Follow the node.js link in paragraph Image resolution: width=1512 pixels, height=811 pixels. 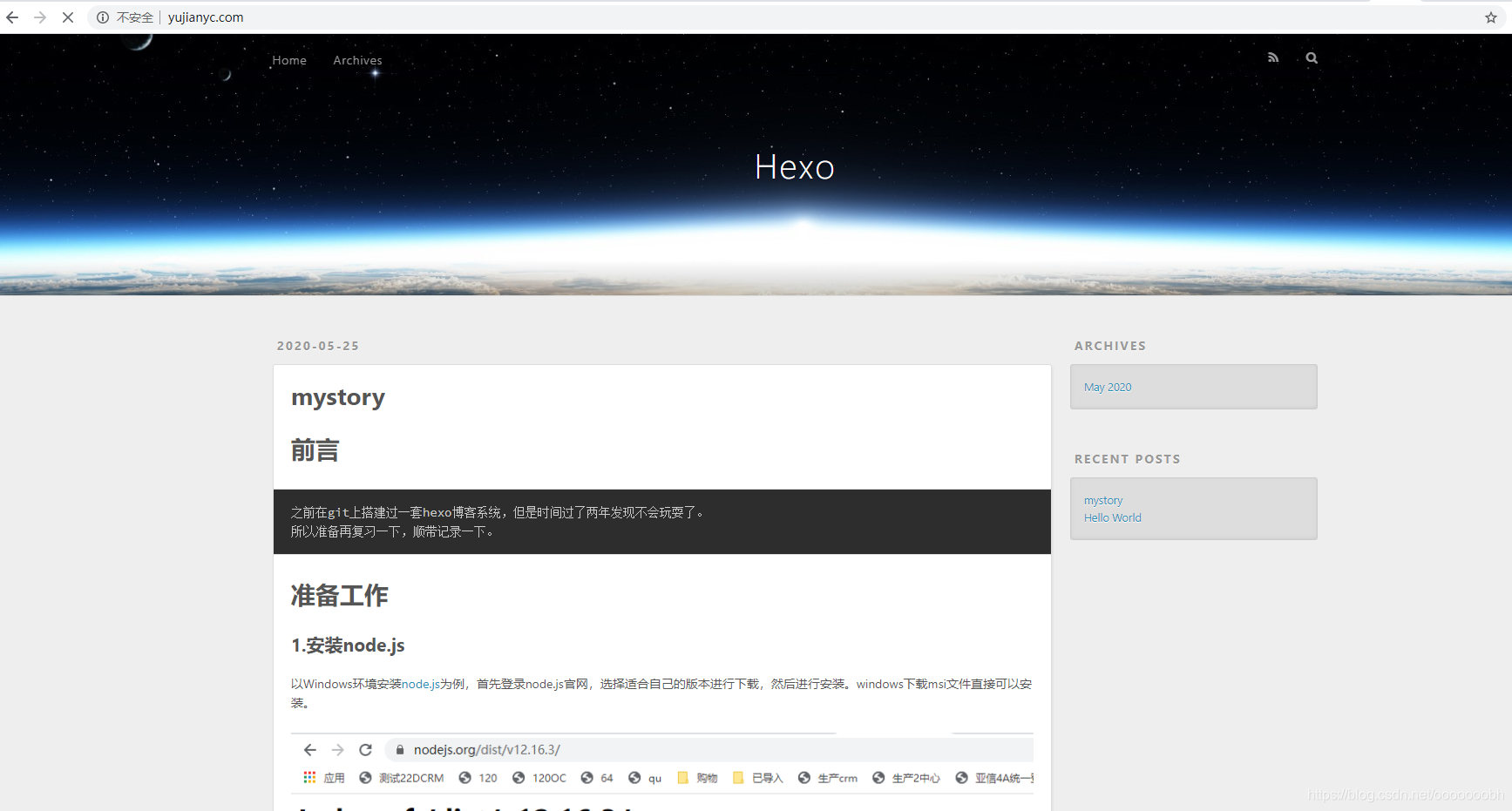[x=421, y=684]
